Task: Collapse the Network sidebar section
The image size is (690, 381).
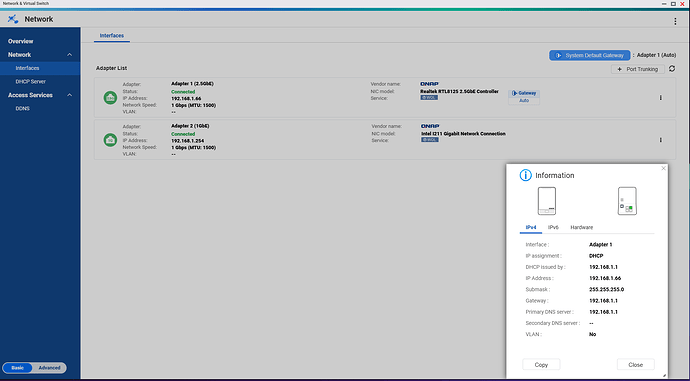Action: pyautogui.click(x=70, y=55)
